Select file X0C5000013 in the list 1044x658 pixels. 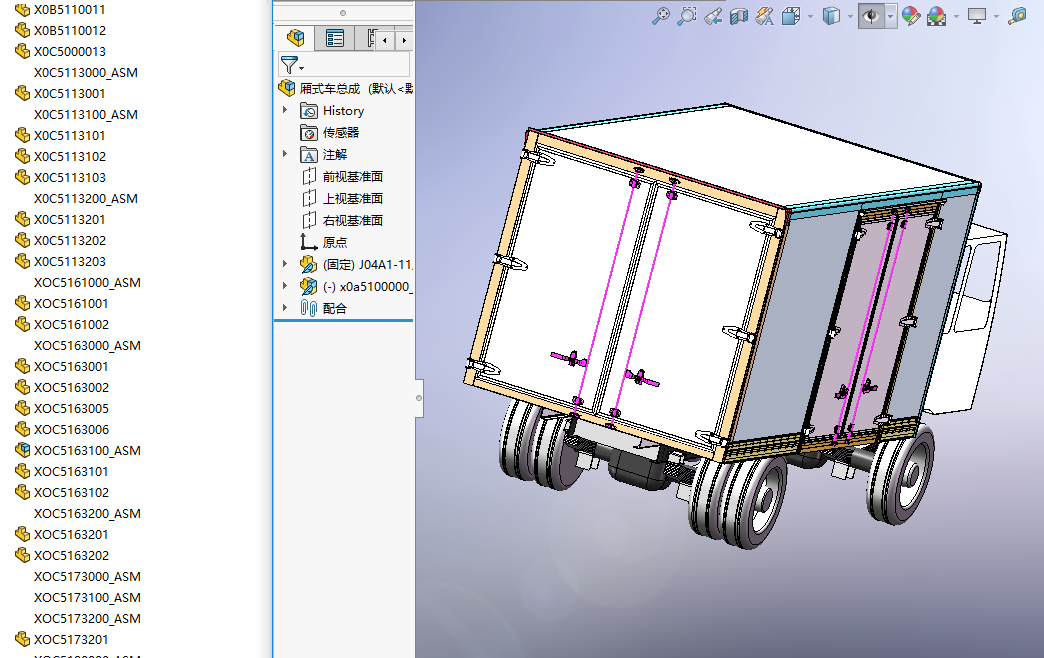(70, 51)
